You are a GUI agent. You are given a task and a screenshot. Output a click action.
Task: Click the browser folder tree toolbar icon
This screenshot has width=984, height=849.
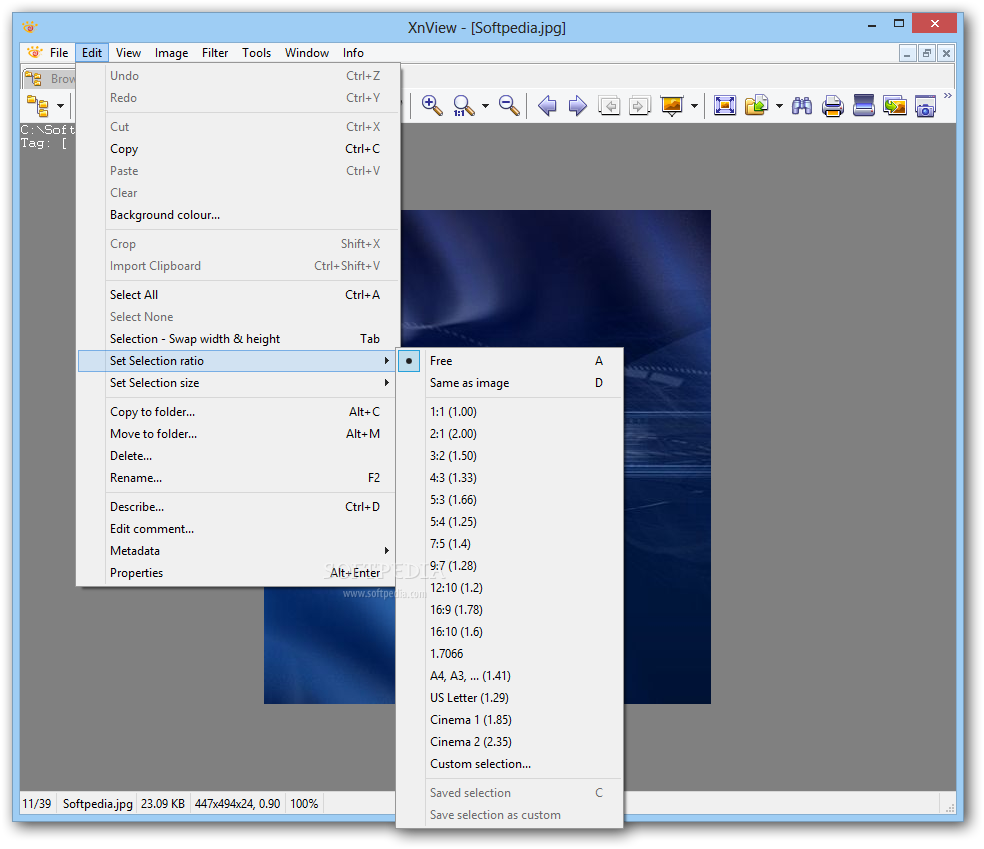(38, 105)
